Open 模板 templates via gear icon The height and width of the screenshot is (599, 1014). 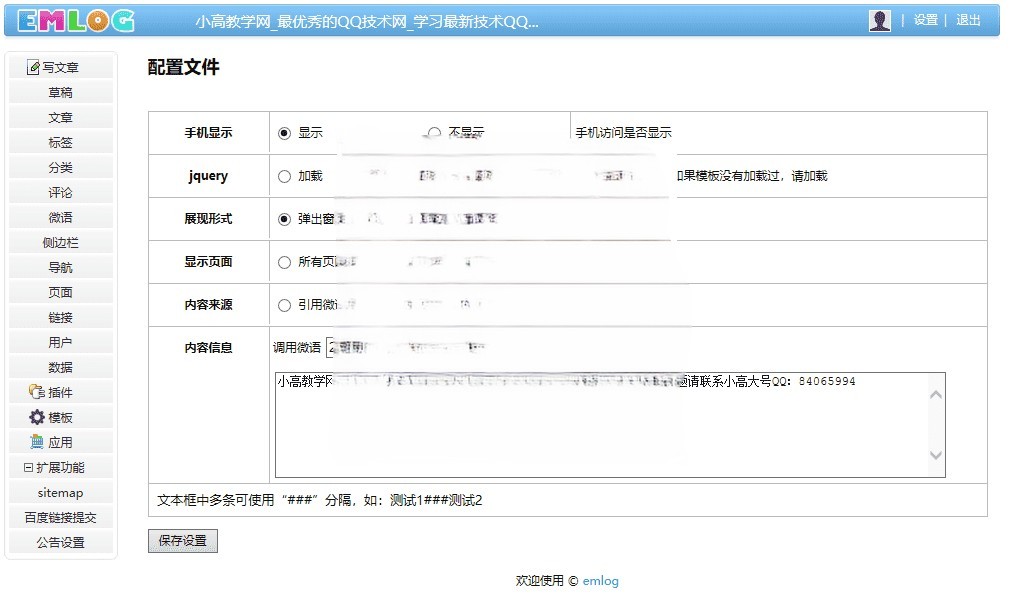point(37,417)
